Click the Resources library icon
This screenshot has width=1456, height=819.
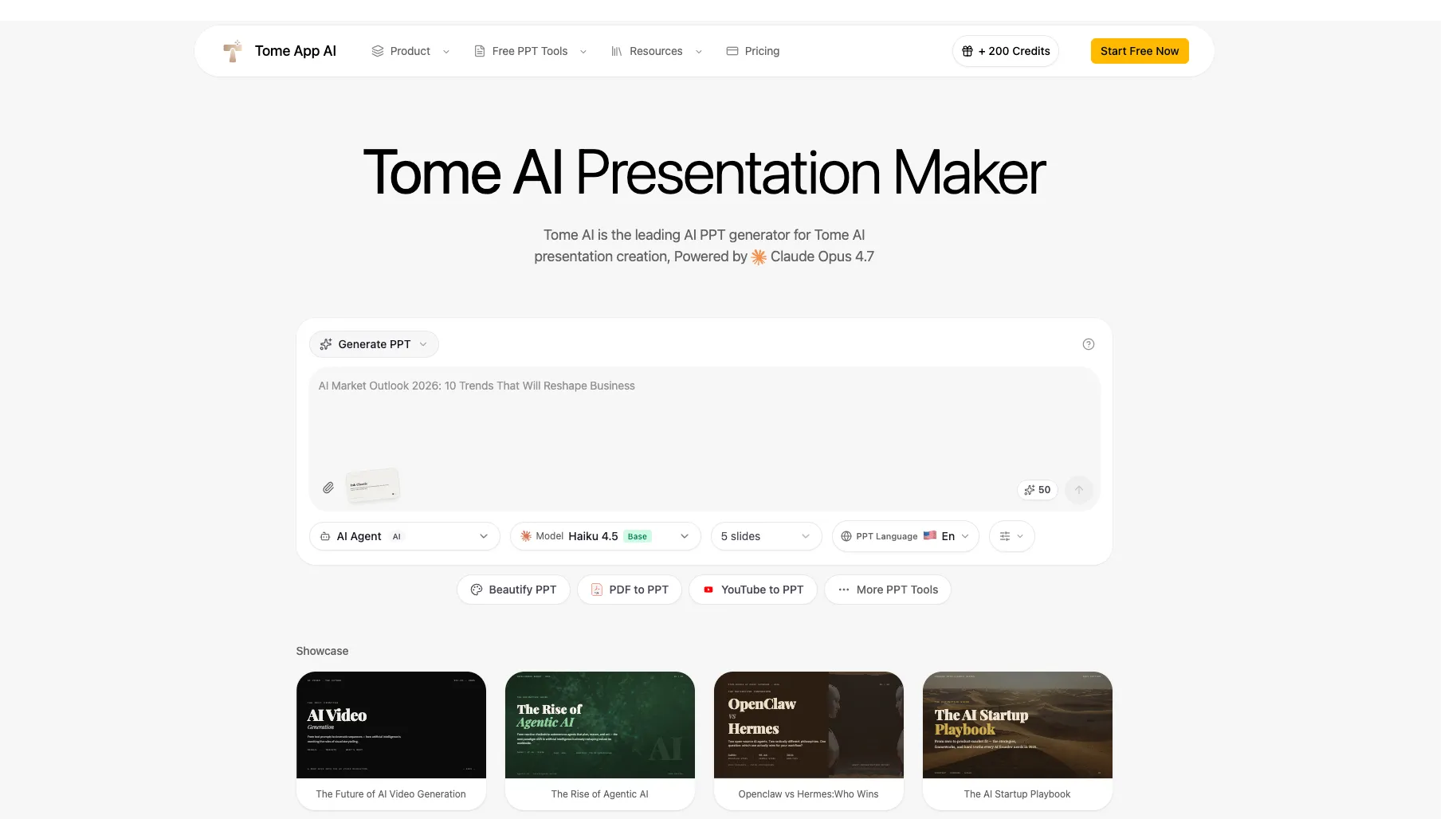pyautogui.click(x=617, y=51)
